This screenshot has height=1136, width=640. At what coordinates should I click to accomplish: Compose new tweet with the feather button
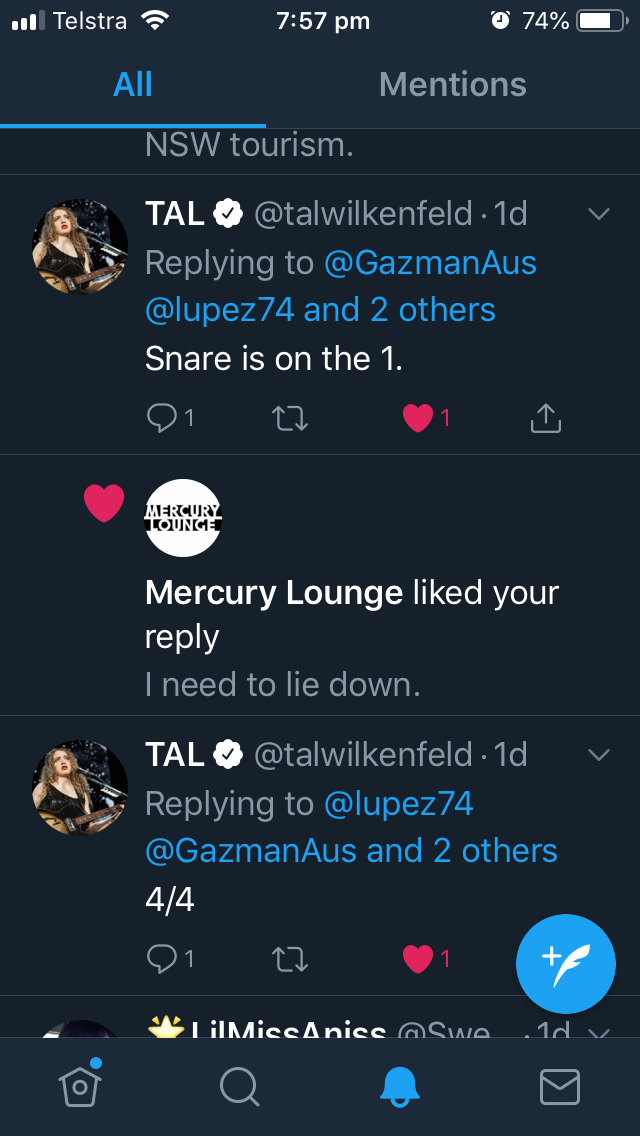pyautogui.click(x=565, y=964)
